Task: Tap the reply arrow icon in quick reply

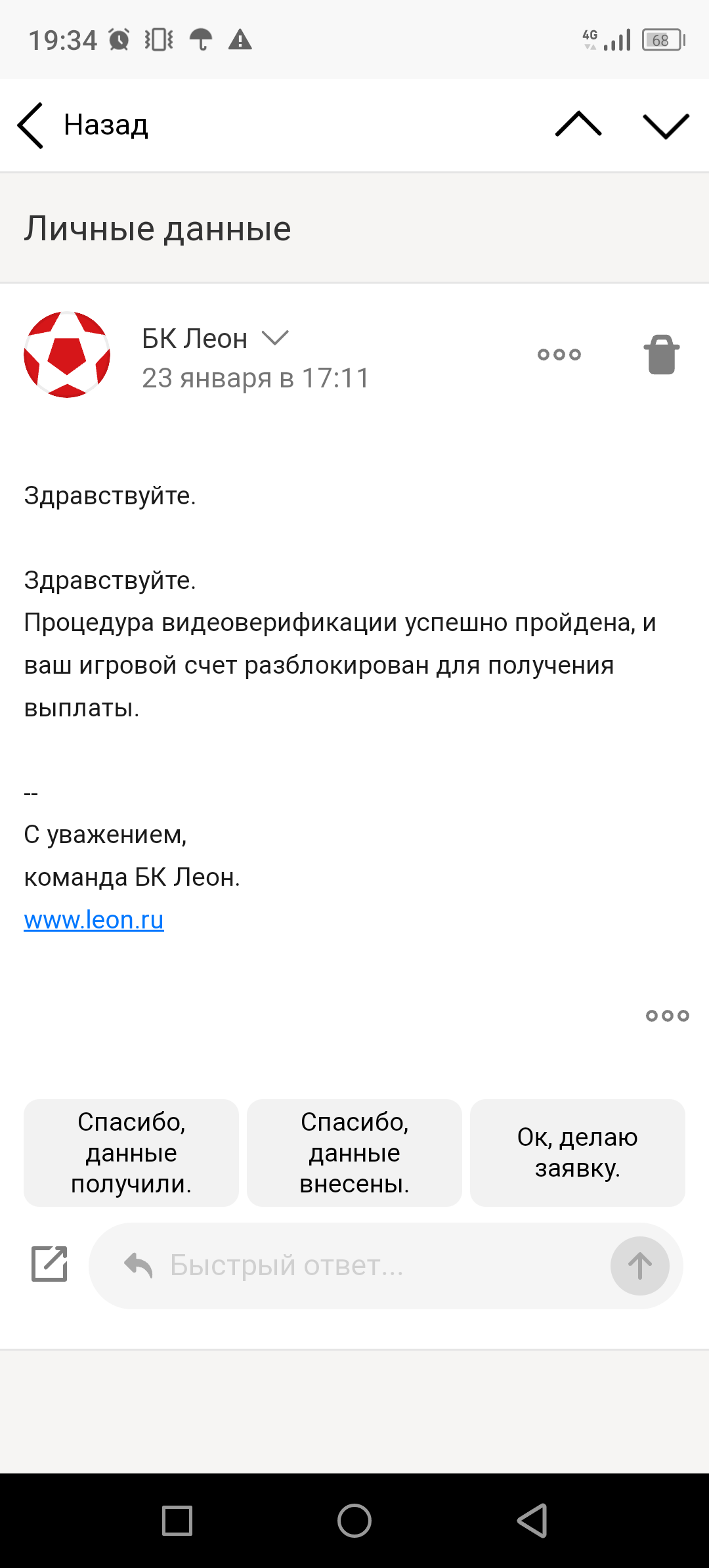Action: point(139,1265)
